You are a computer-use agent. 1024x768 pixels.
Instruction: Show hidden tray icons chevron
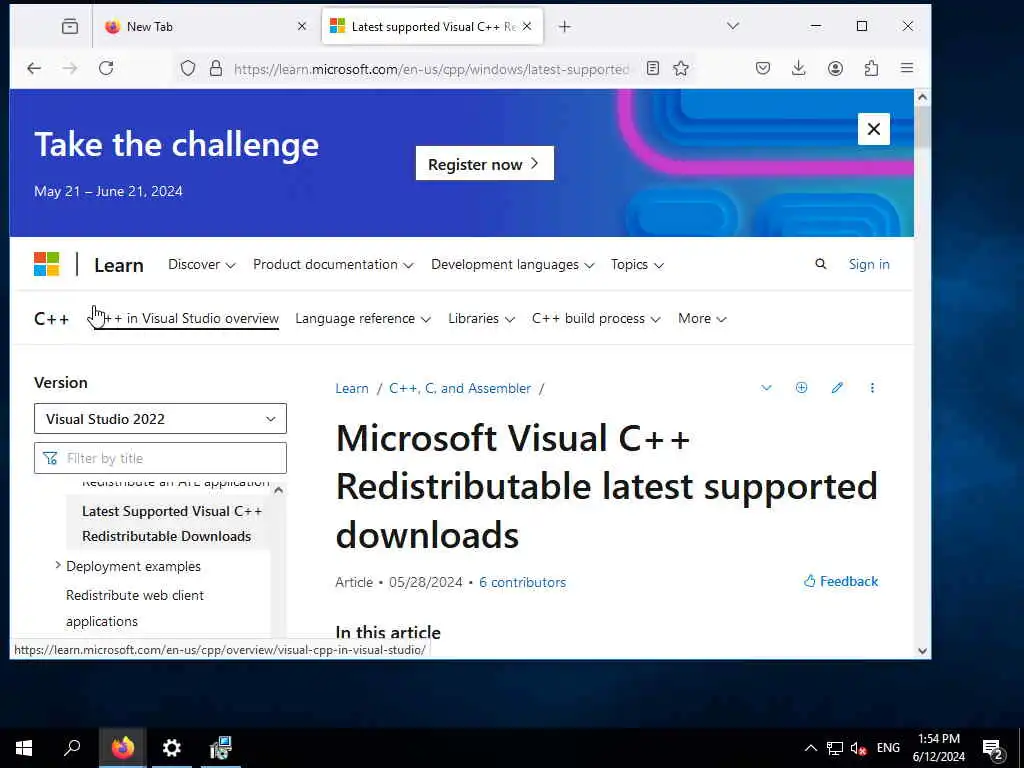click(x=810, y=748)
